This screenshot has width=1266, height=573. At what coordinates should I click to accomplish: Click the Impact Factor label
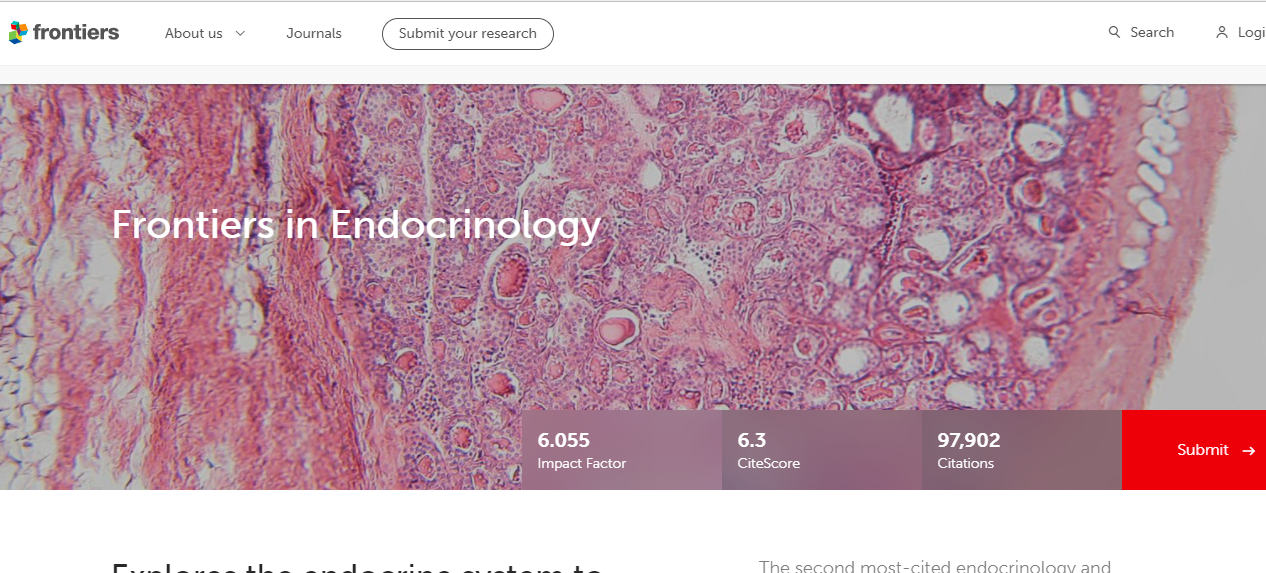click(x=582, y=463)
